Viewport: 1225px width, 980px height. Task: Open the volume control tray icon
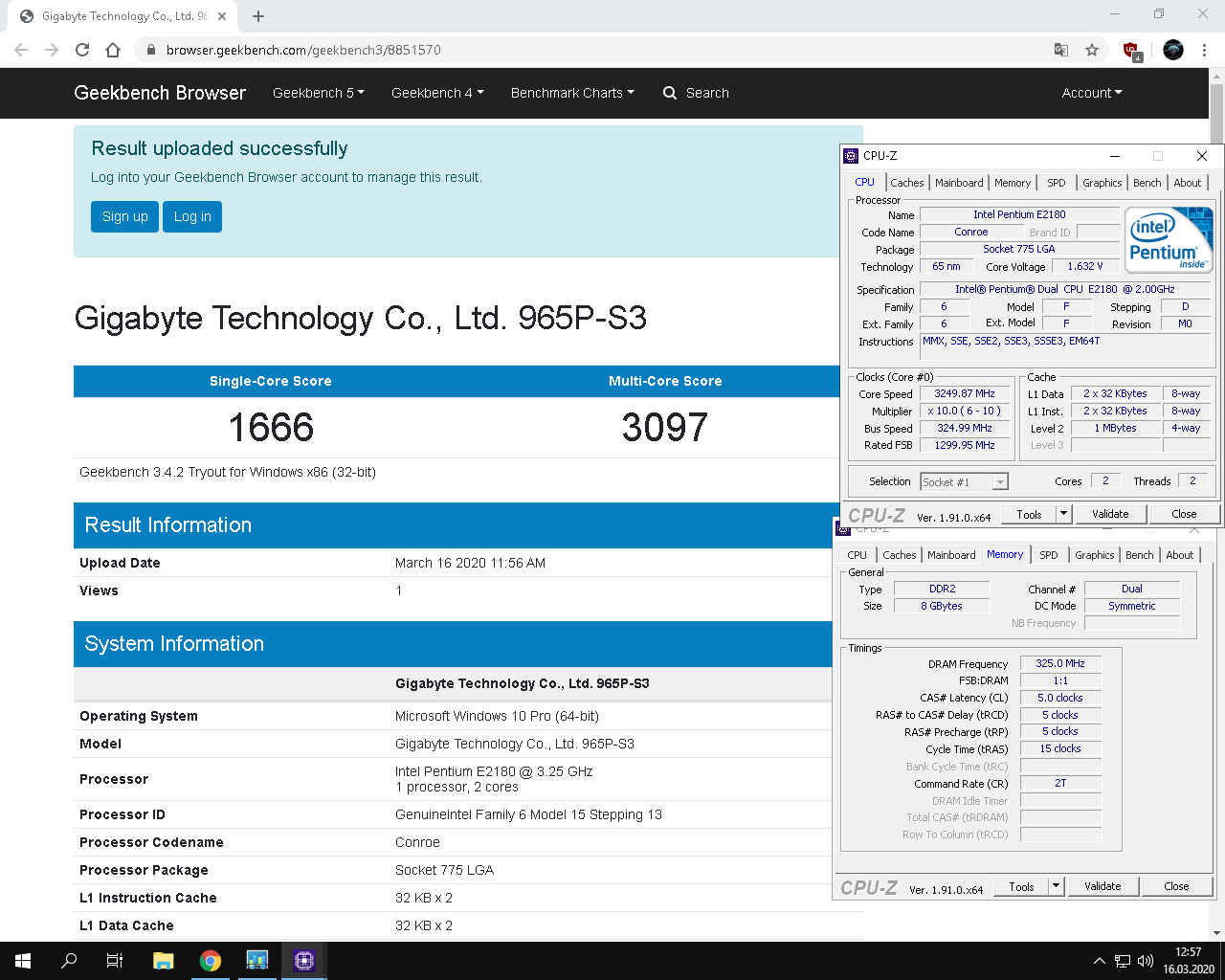coord(1146,961)
